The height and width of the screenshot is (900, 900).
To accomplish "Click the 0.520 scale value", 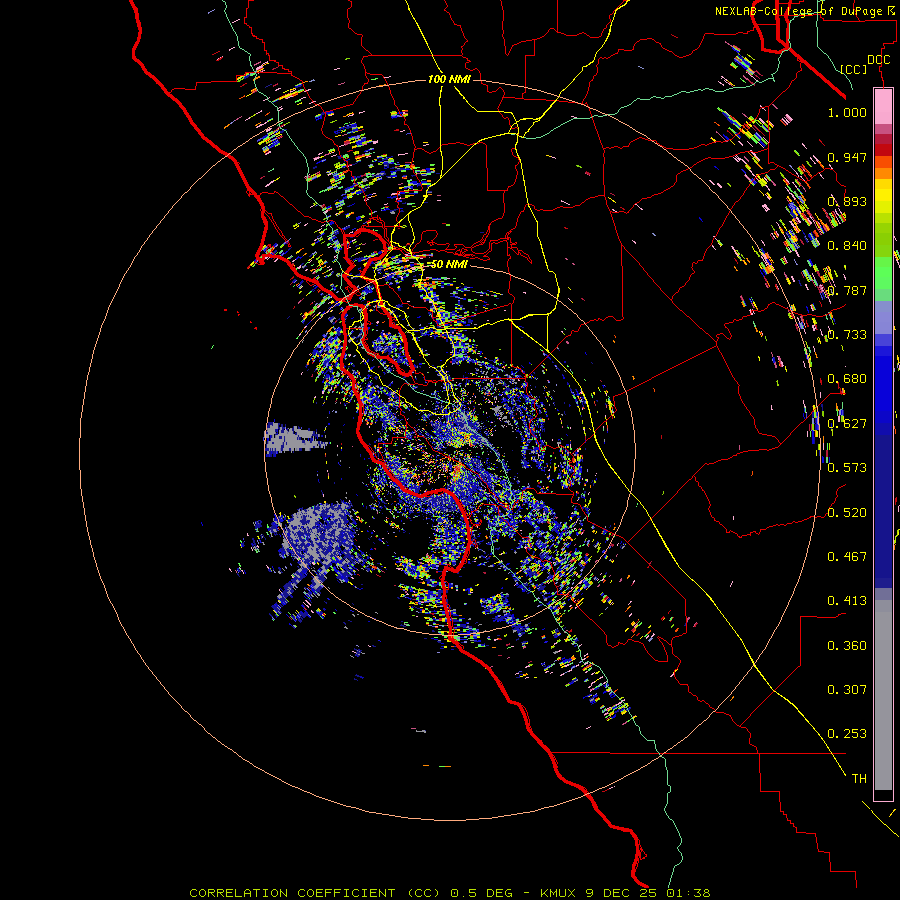I will point(847,513).
